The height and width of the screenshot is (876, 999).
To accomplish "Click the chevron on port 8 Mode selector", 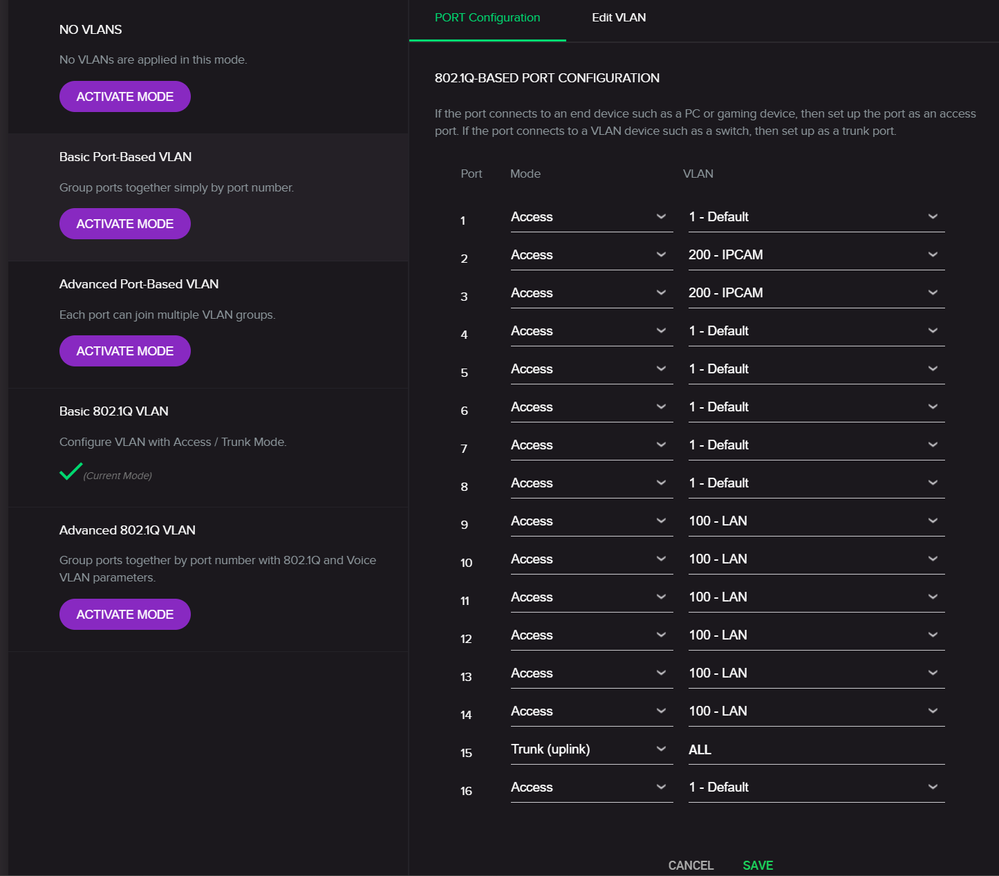I will (661, 483).
